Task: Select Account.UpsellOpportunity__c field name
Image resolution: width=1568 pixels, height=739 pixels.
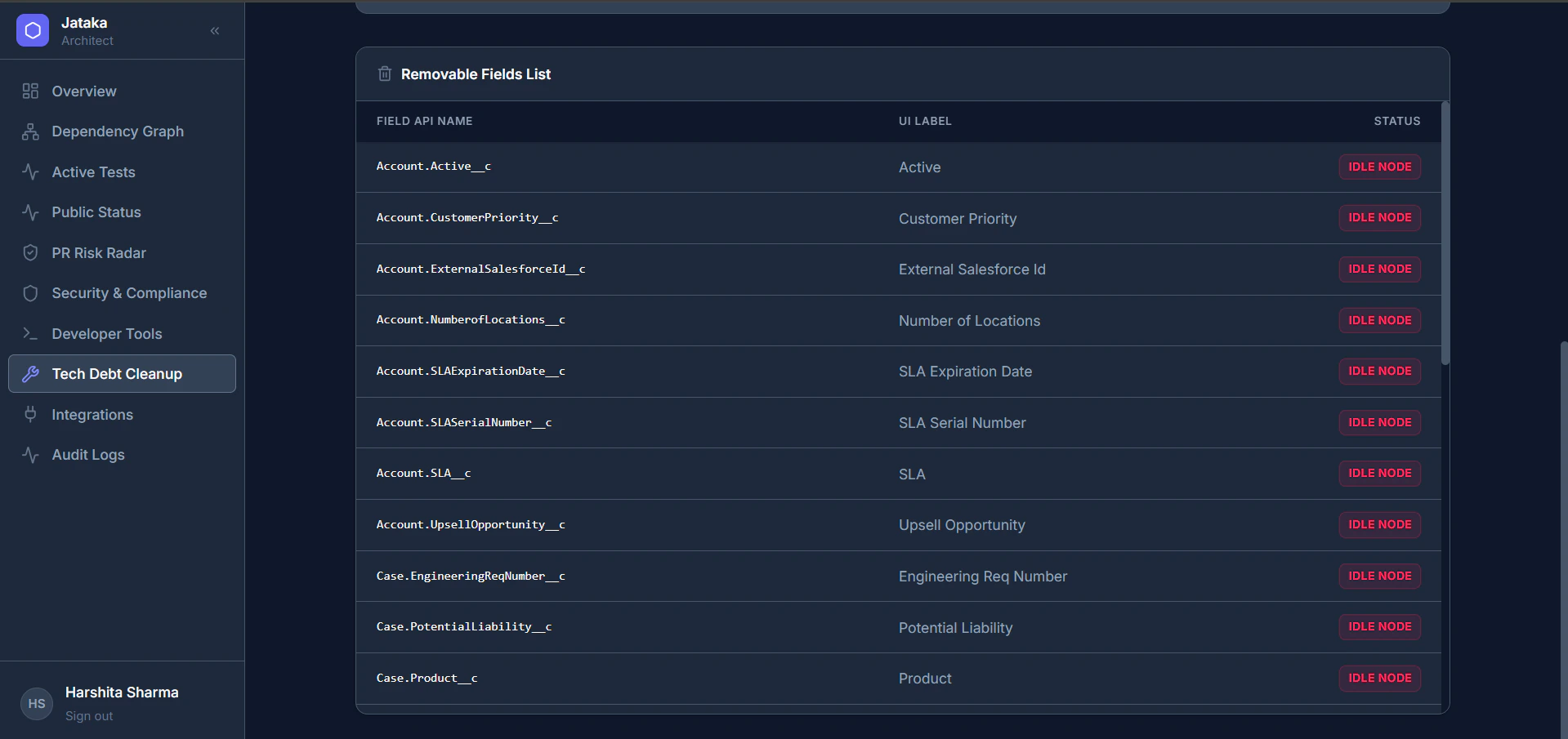Action: pyautogui.click(x=471, y=525)
